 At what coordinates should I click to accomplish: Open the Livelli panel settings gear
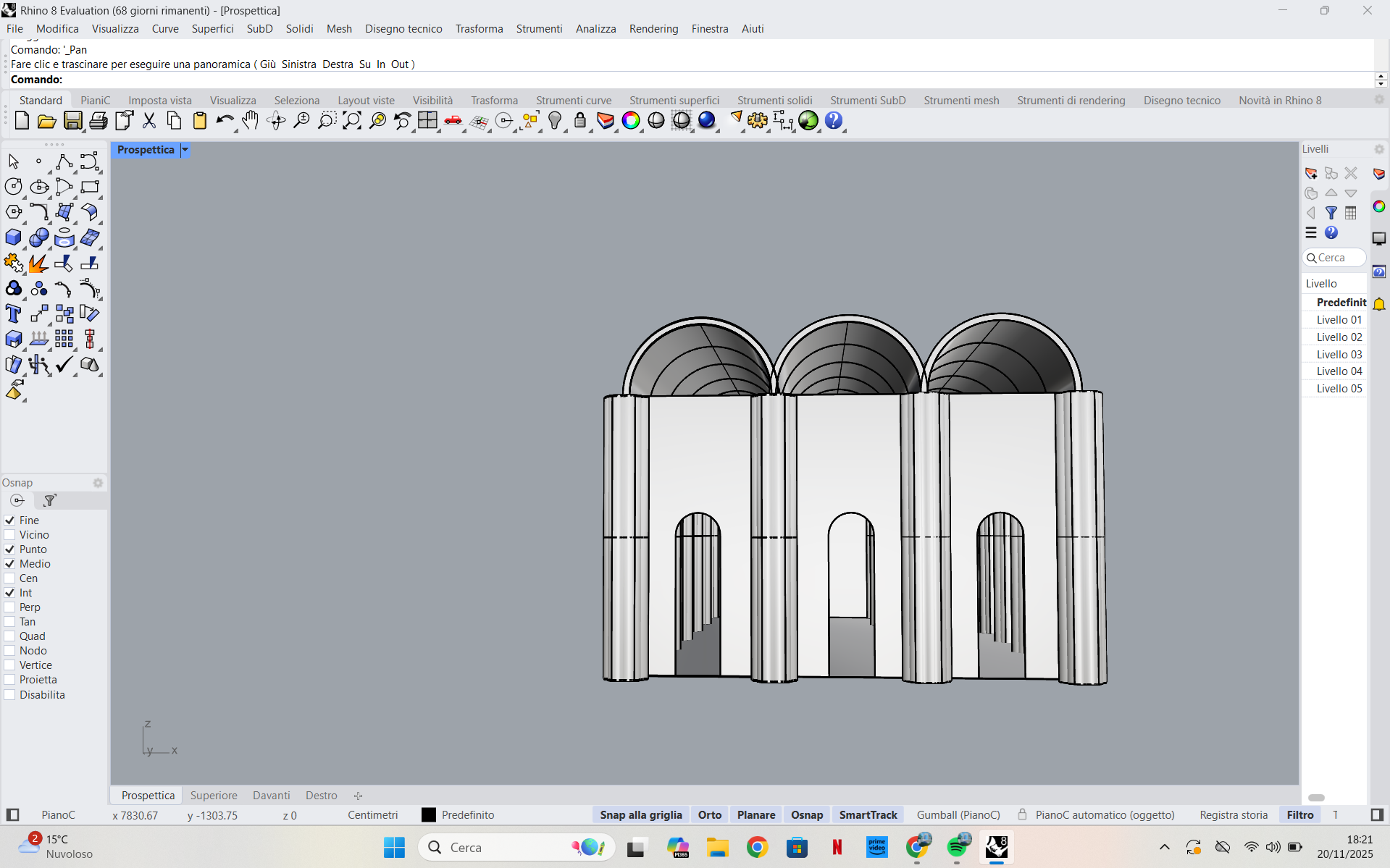tap(1378, 149)
